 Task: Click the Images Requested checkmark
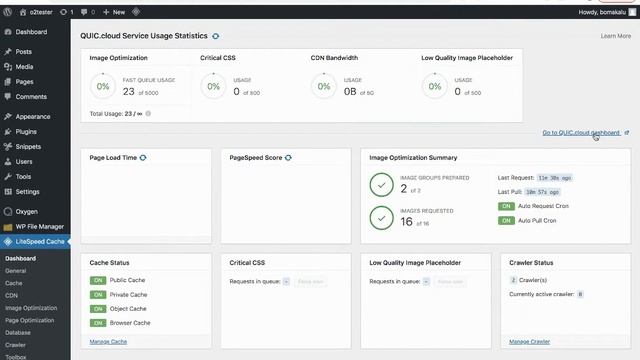pyautogui.click(x=381, y=218)
